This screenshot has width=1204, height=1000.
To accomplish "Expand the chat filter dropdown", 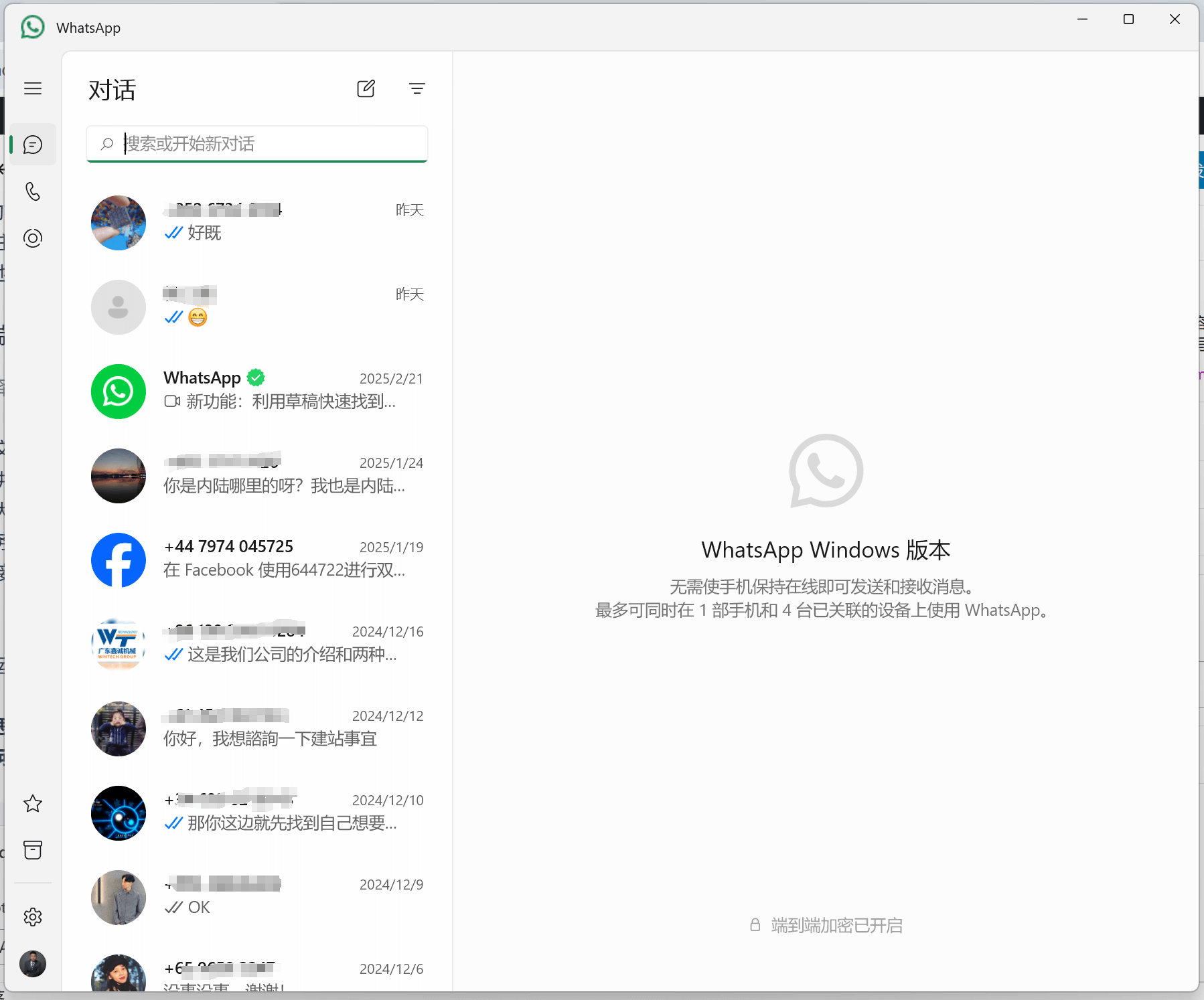I will coord(417,88).
